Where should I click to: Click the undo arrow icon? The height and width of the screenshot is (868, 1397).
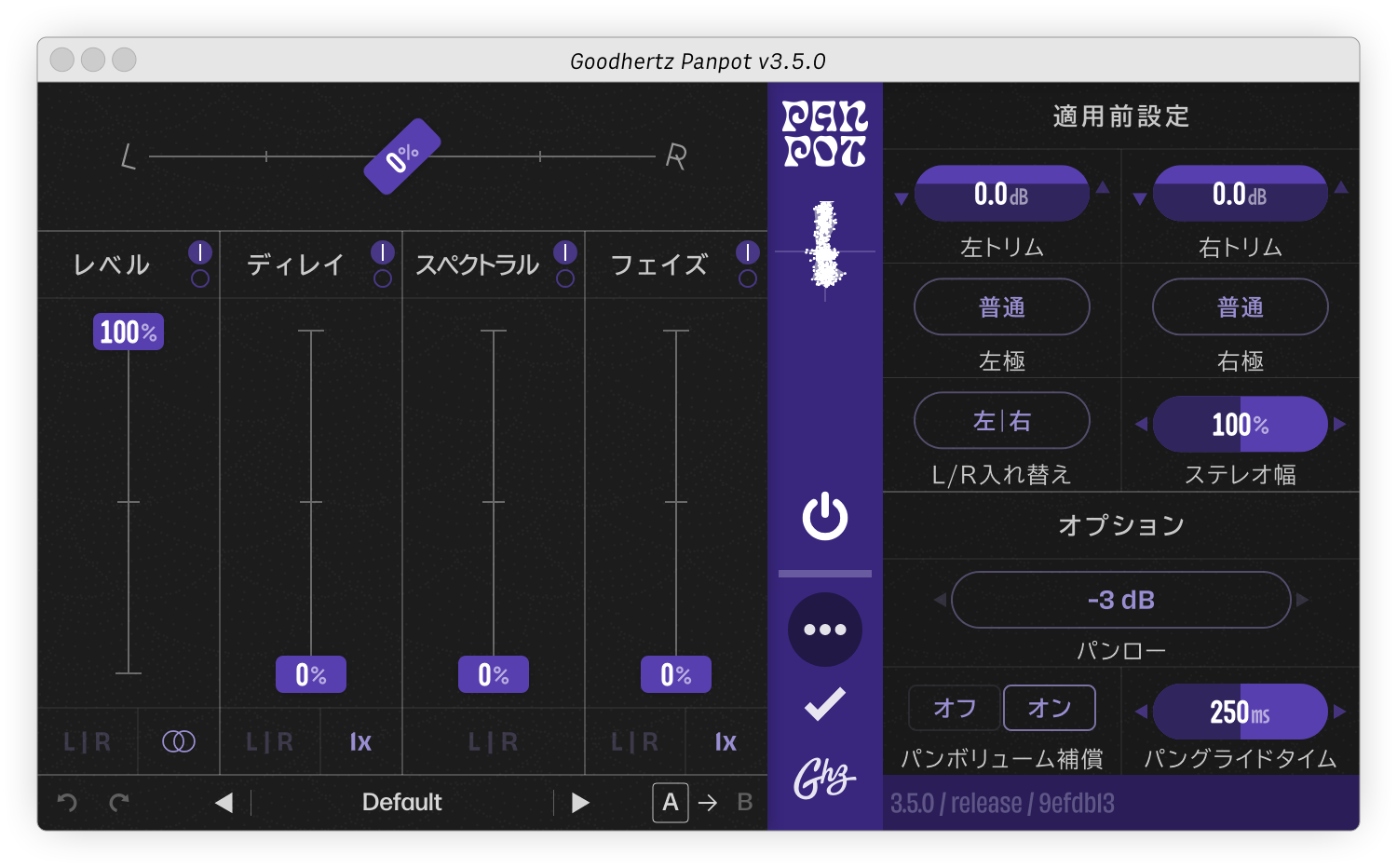point(67,803)
